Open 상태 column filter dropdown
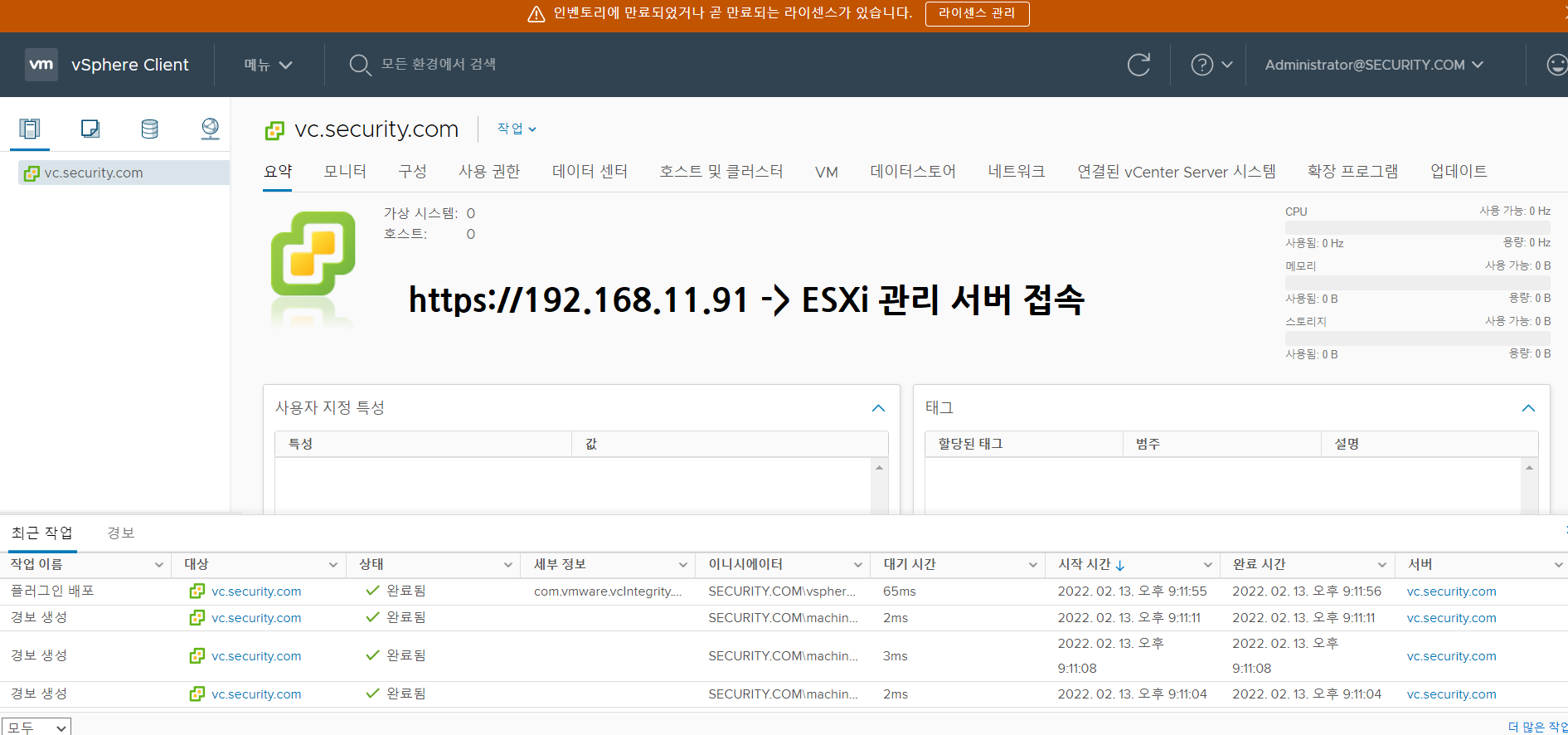Image resolution: width=1568 pixels, height=735 pixels. coord(508,565)
